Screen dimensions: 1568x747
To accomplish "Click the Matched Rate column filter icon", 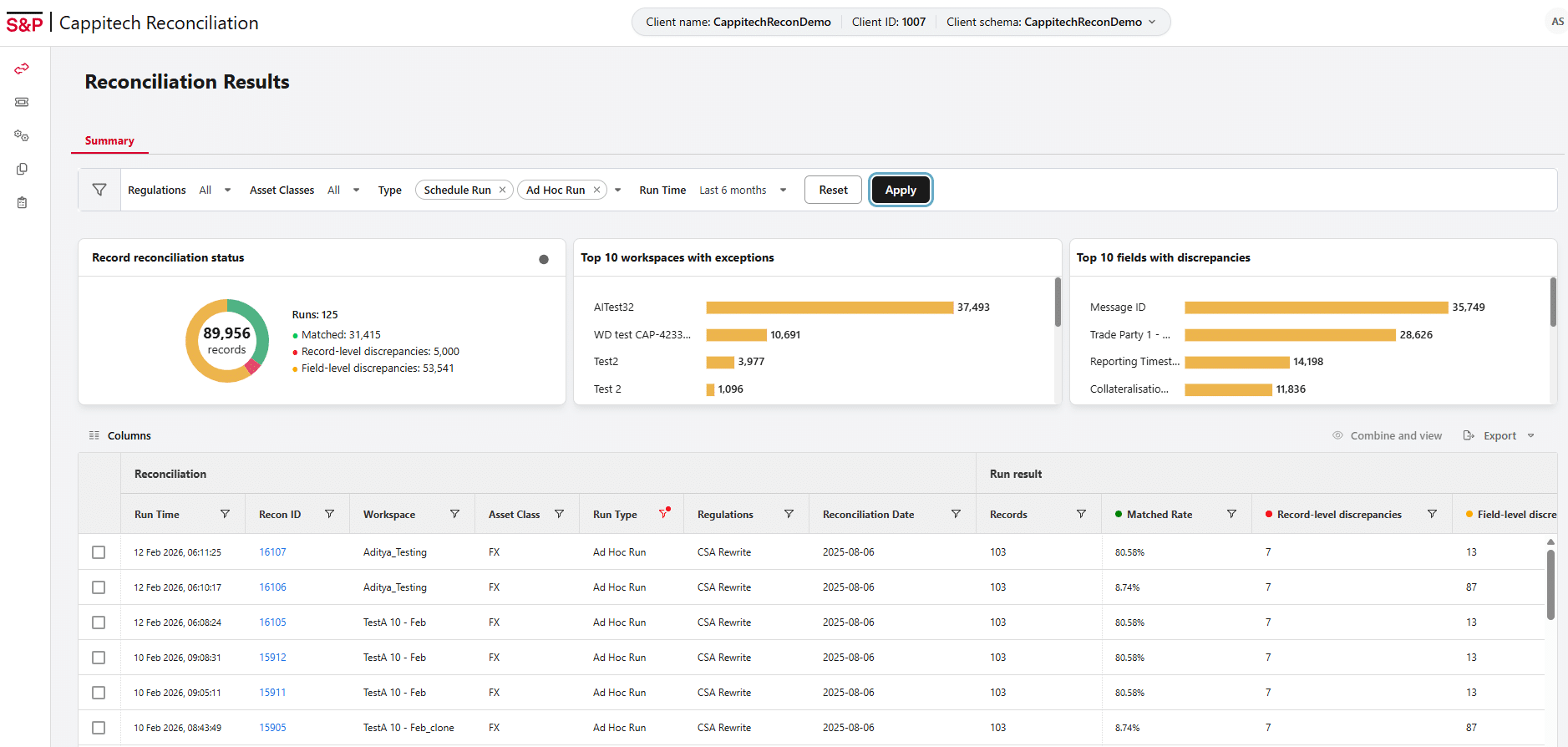I will coord(1231,514).
